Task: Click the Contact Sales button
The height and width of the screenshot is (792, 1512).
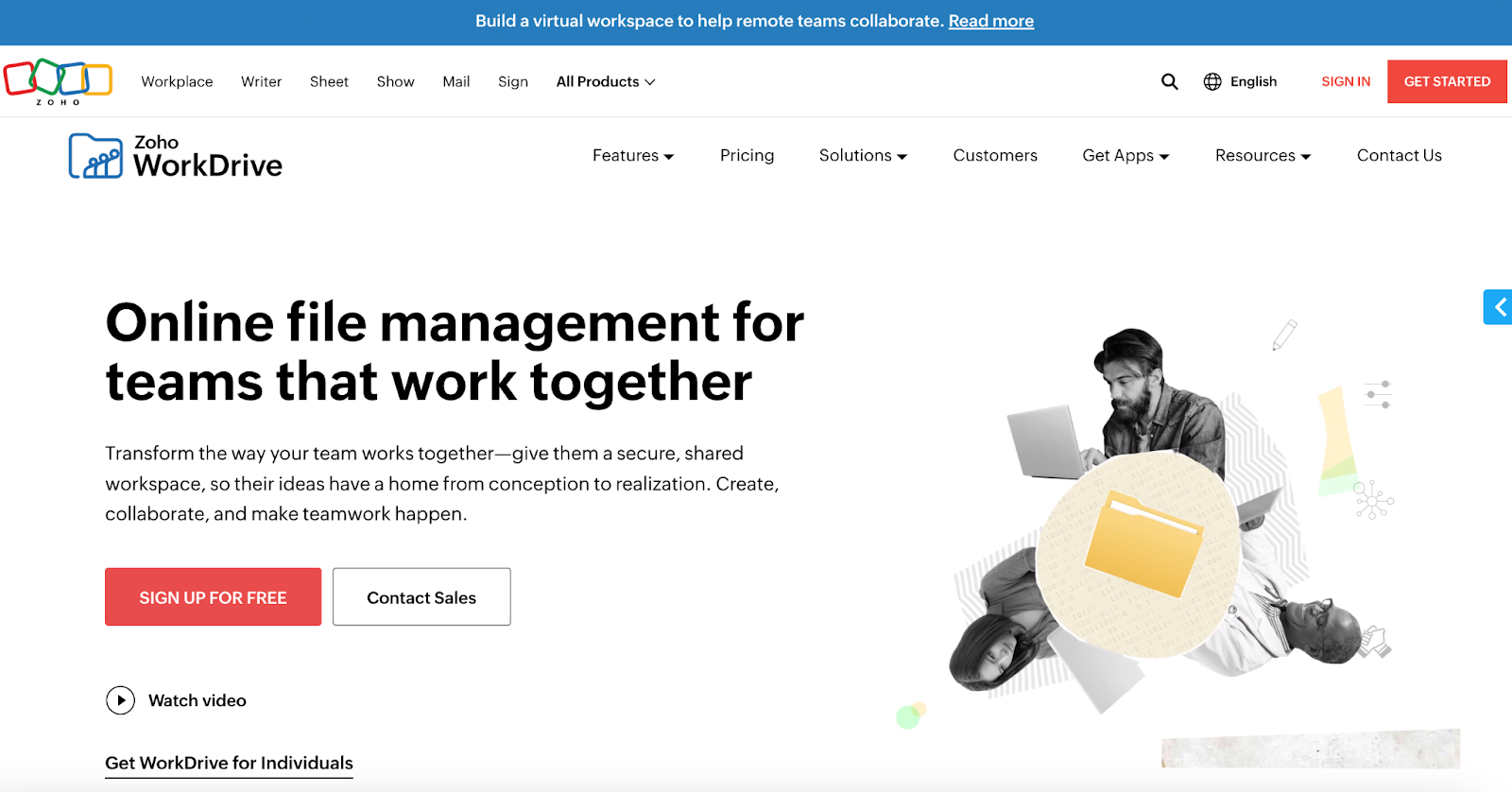Action: [x=421, y=597]
